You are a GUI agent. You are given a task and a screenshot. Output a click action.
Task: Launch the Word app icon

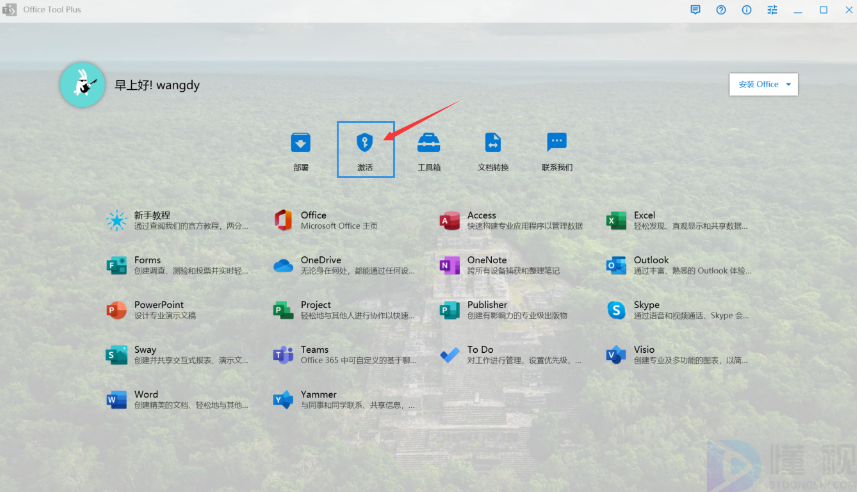click(x=116, y=400)
